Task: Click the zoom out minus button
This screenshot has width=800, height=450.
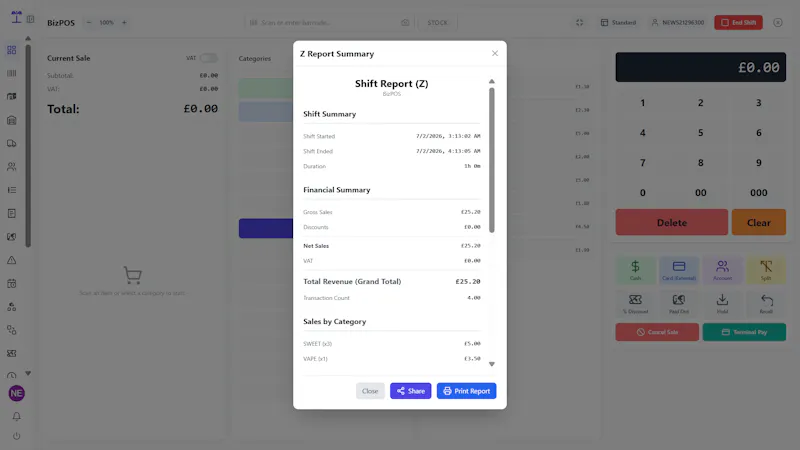Action: click(x=89, y=22)
